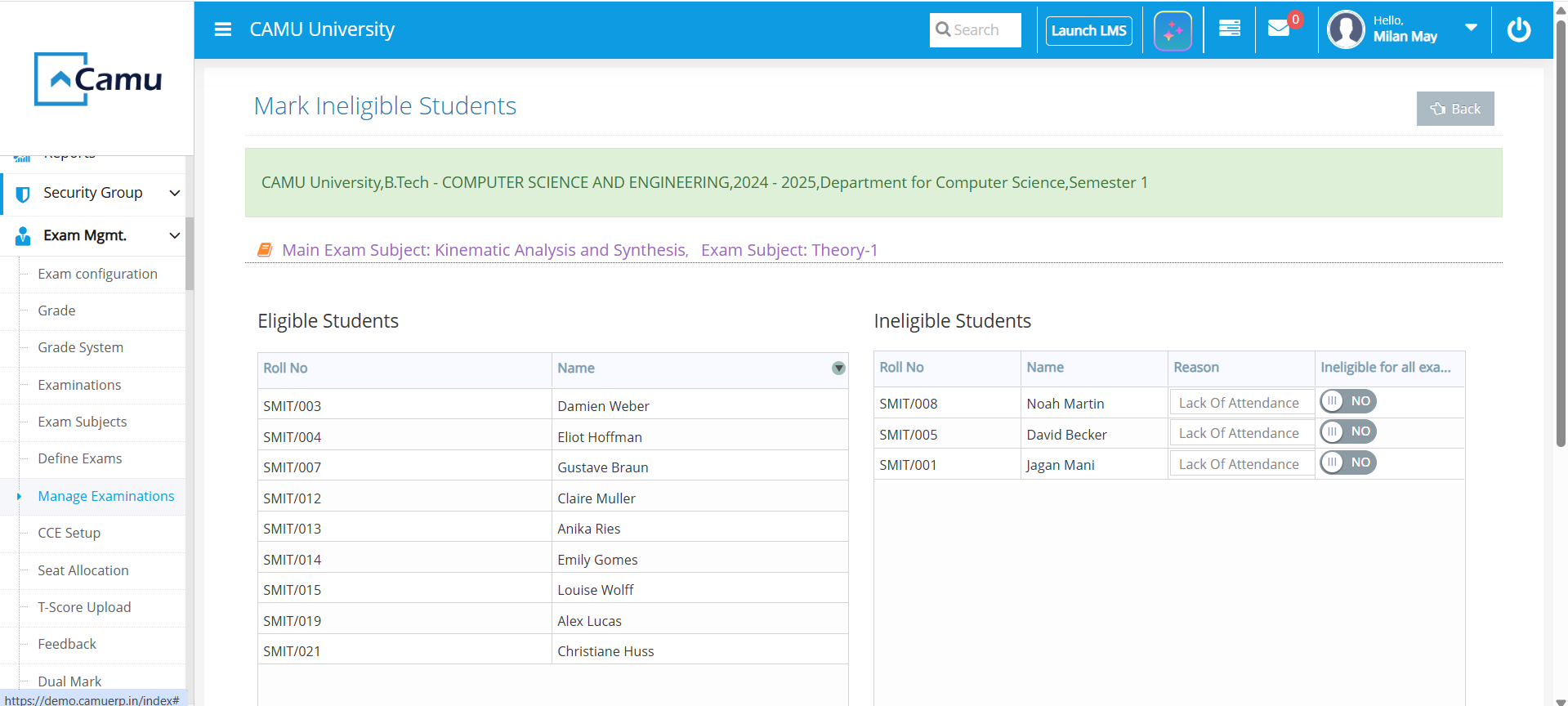The width and height of the screenshot is (1568, 706).
Task: Click the hamburger menu icon
Action: (x=222, y=29)
